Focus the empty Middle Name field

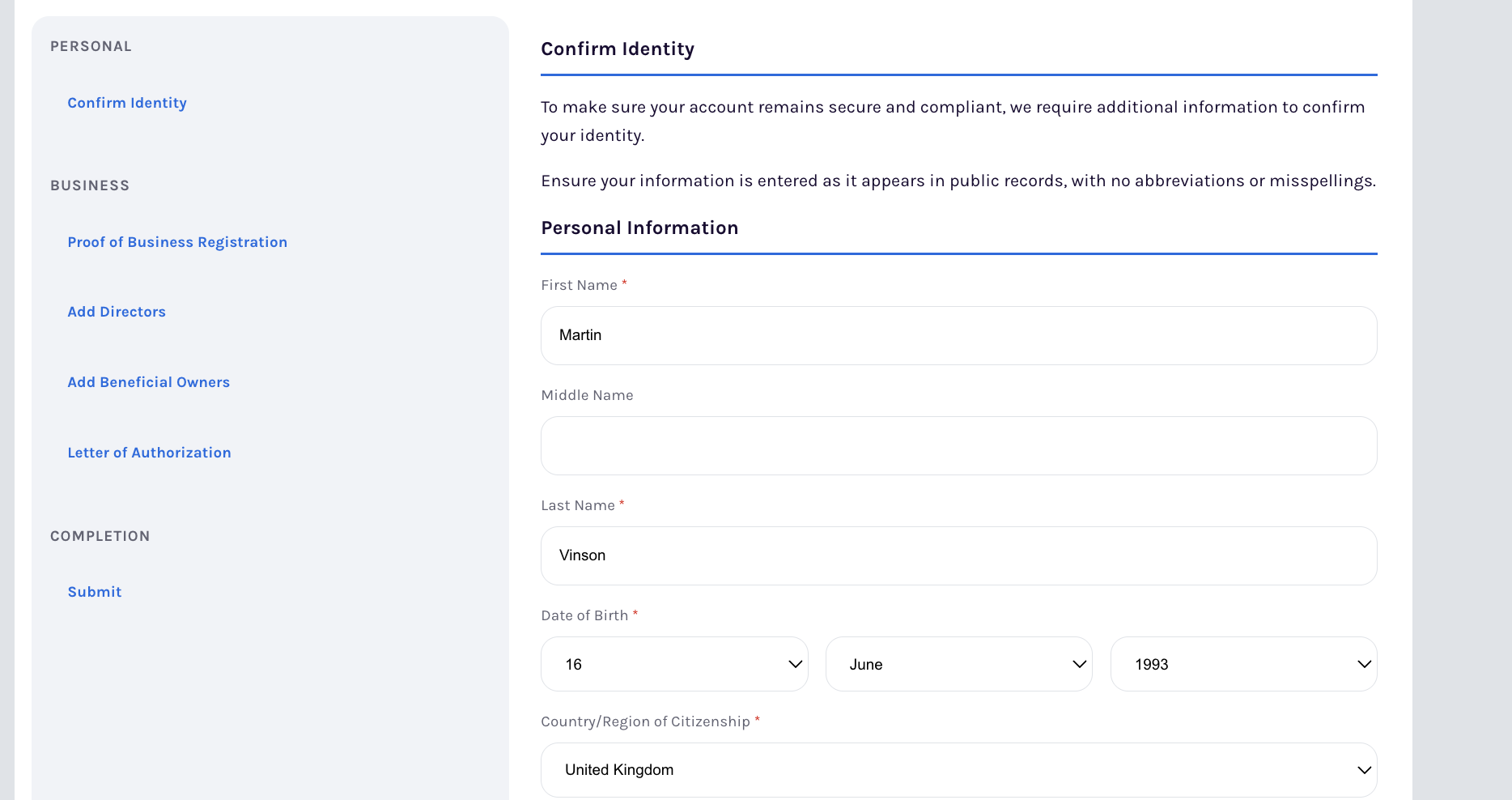point(958,445)
